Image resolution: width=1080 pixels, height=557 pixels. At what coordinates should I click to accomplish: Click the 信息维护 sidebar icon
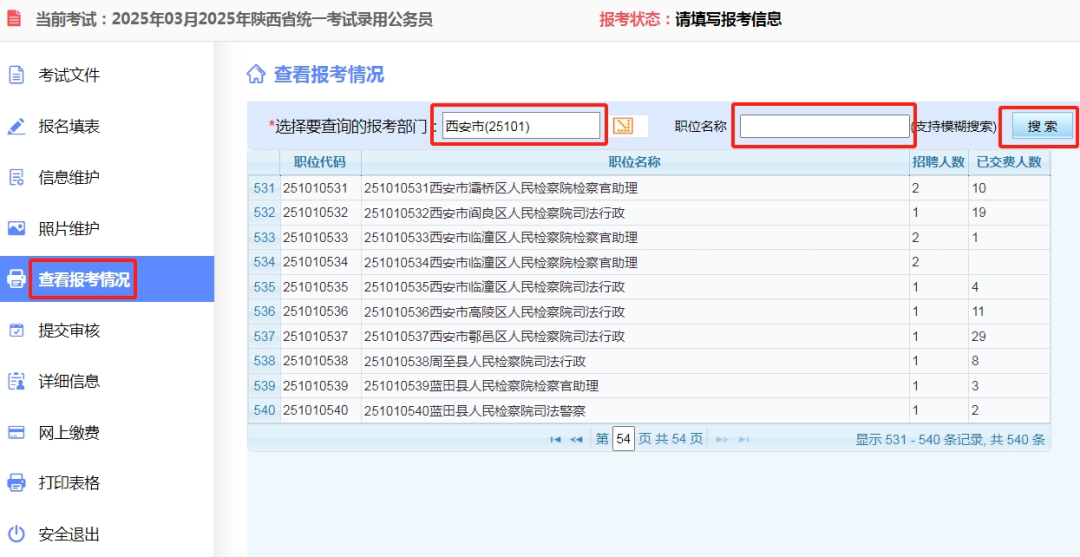point(16,178)
